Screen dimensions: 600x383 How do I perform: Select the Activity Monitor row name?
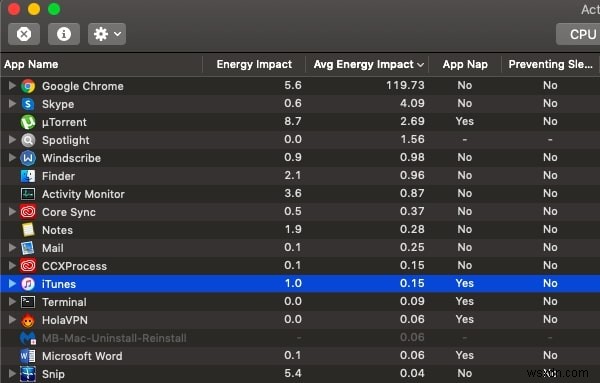pos(83,194)
